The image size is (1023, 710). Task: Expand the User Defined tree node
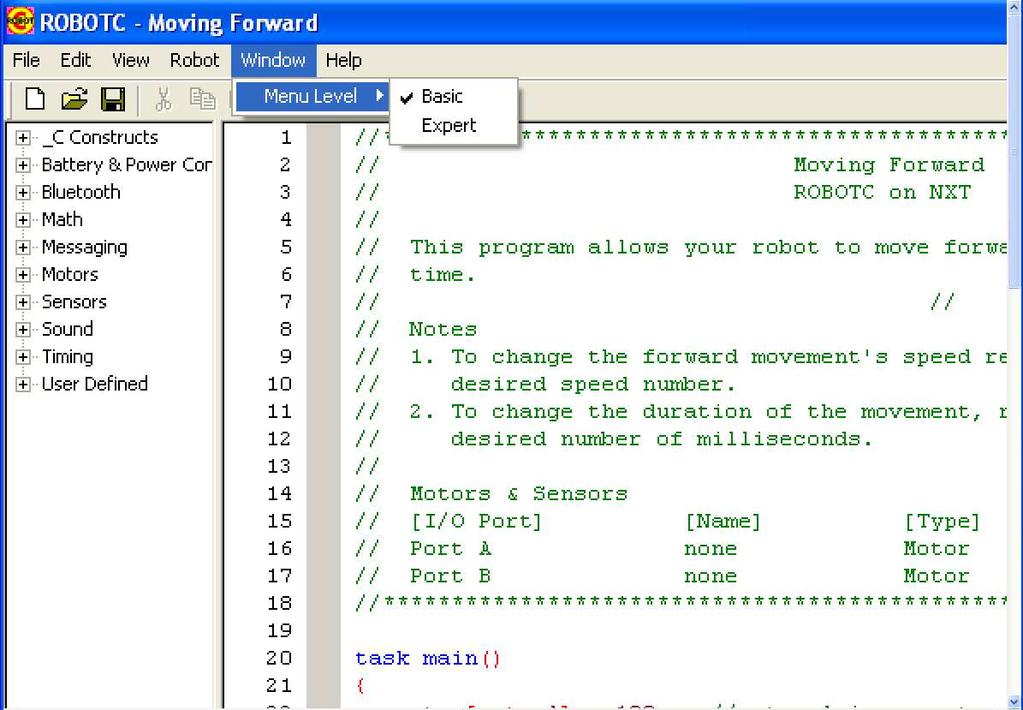[23, 384]
